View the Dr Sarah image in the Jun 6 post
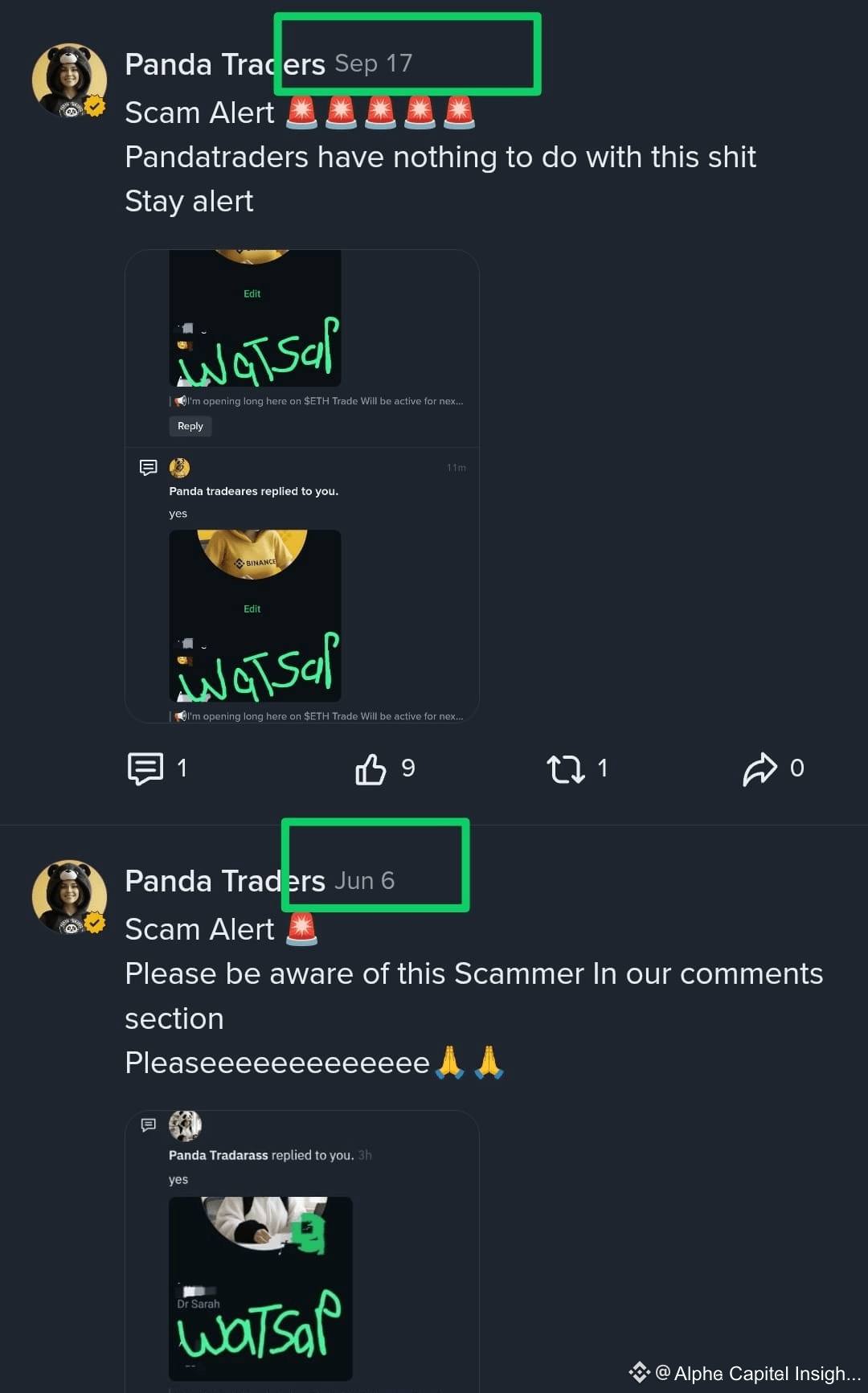 coord(260,1286)
